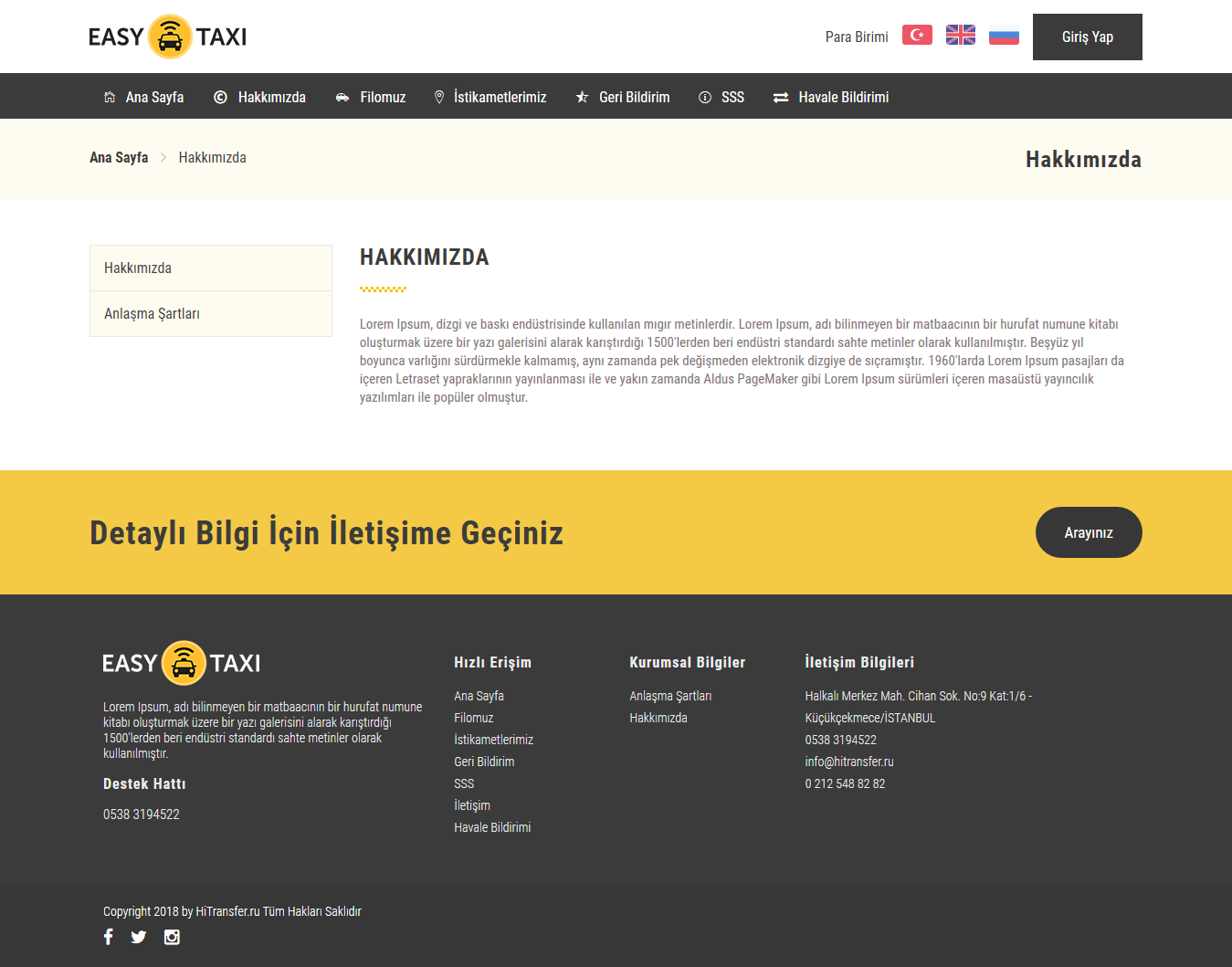This screenshot has width=1232, height=967.
Task: Click the Hakkımızda page title in the banner
Action: coord(1083,159)
